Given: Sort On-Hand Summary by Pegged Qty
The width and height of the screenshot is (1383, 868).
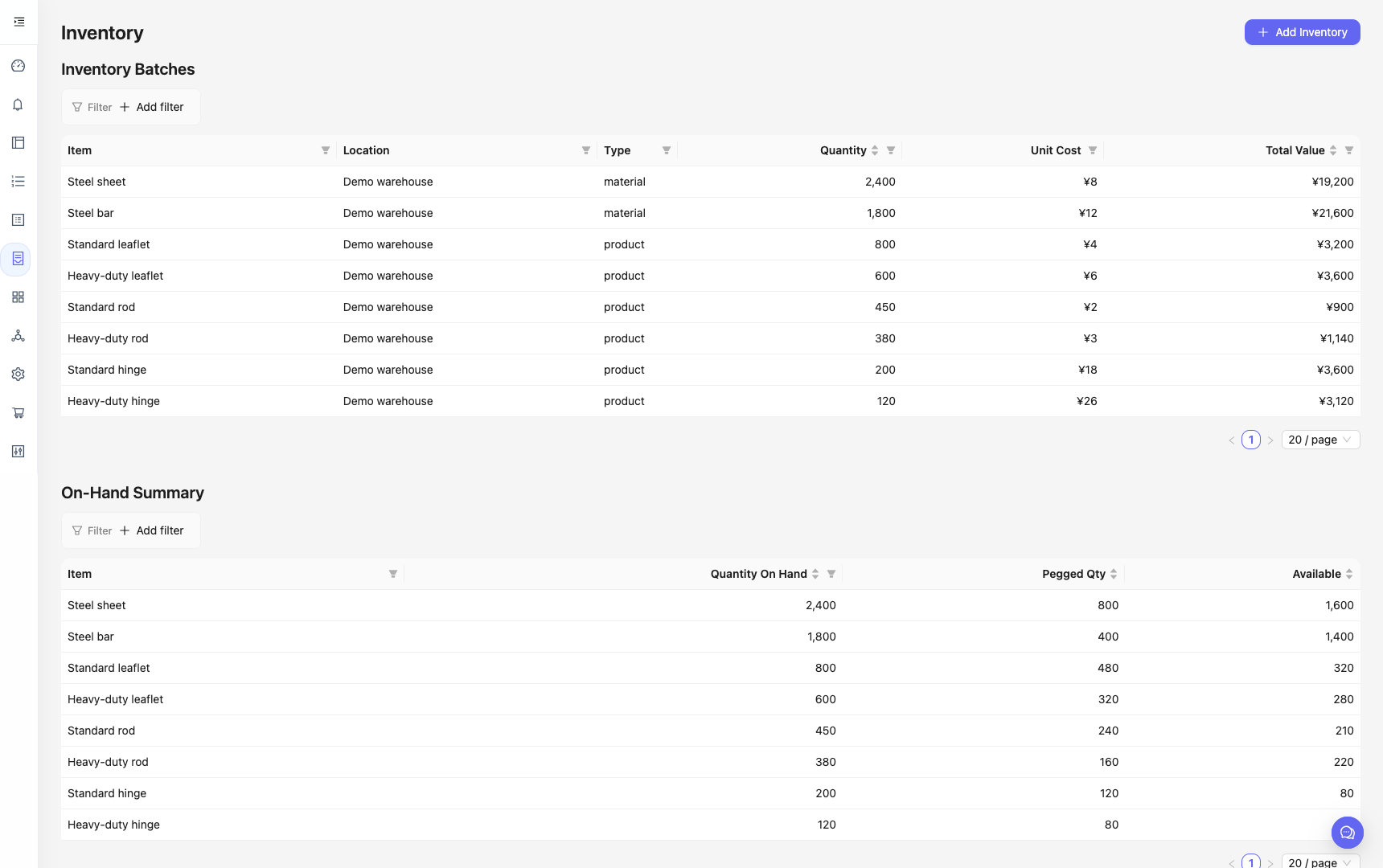Looking at the screenshot, I should point(1114,574).
